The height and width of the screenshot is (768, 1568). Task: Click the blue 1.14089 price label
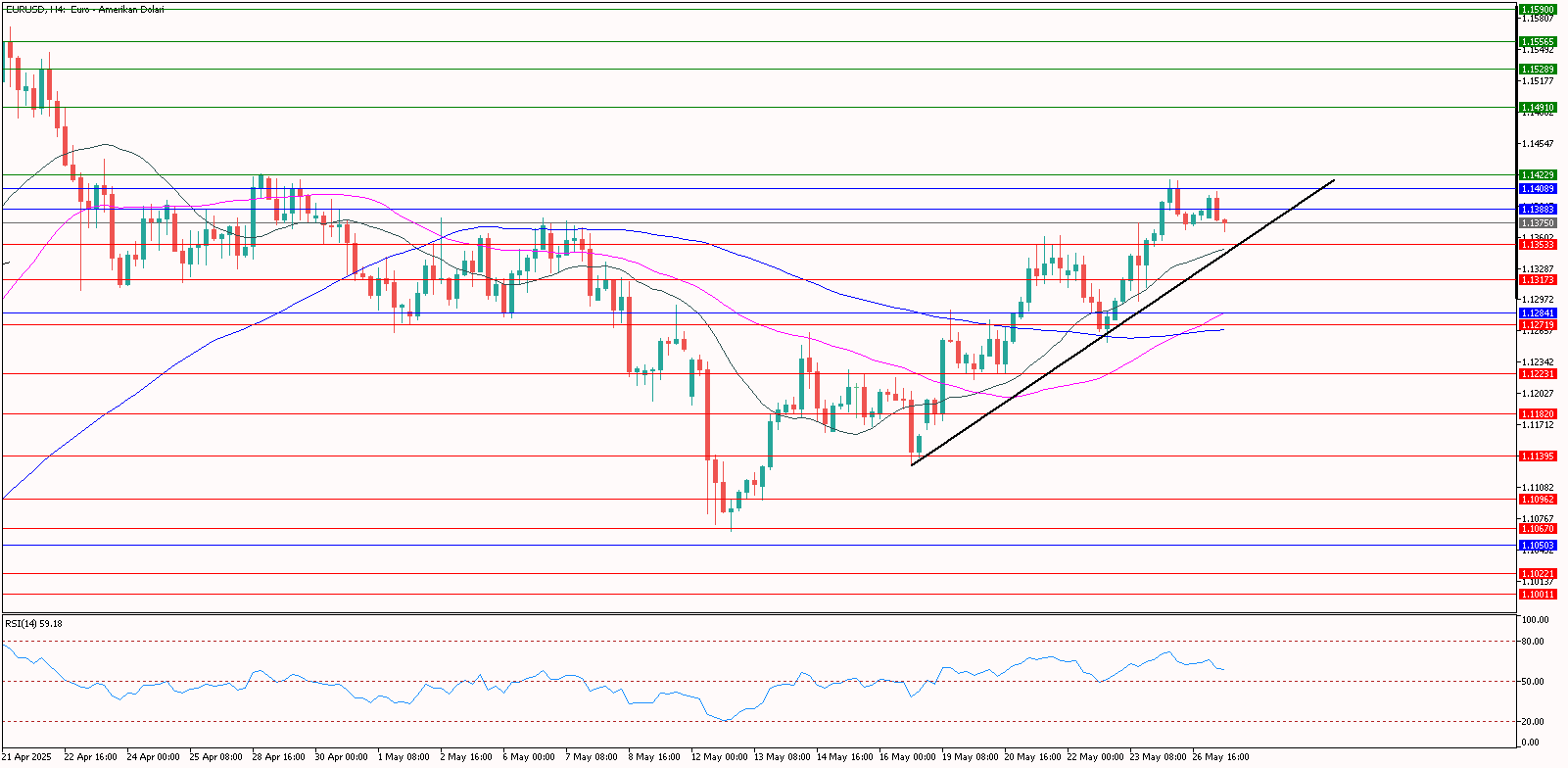click(1538, 189)
